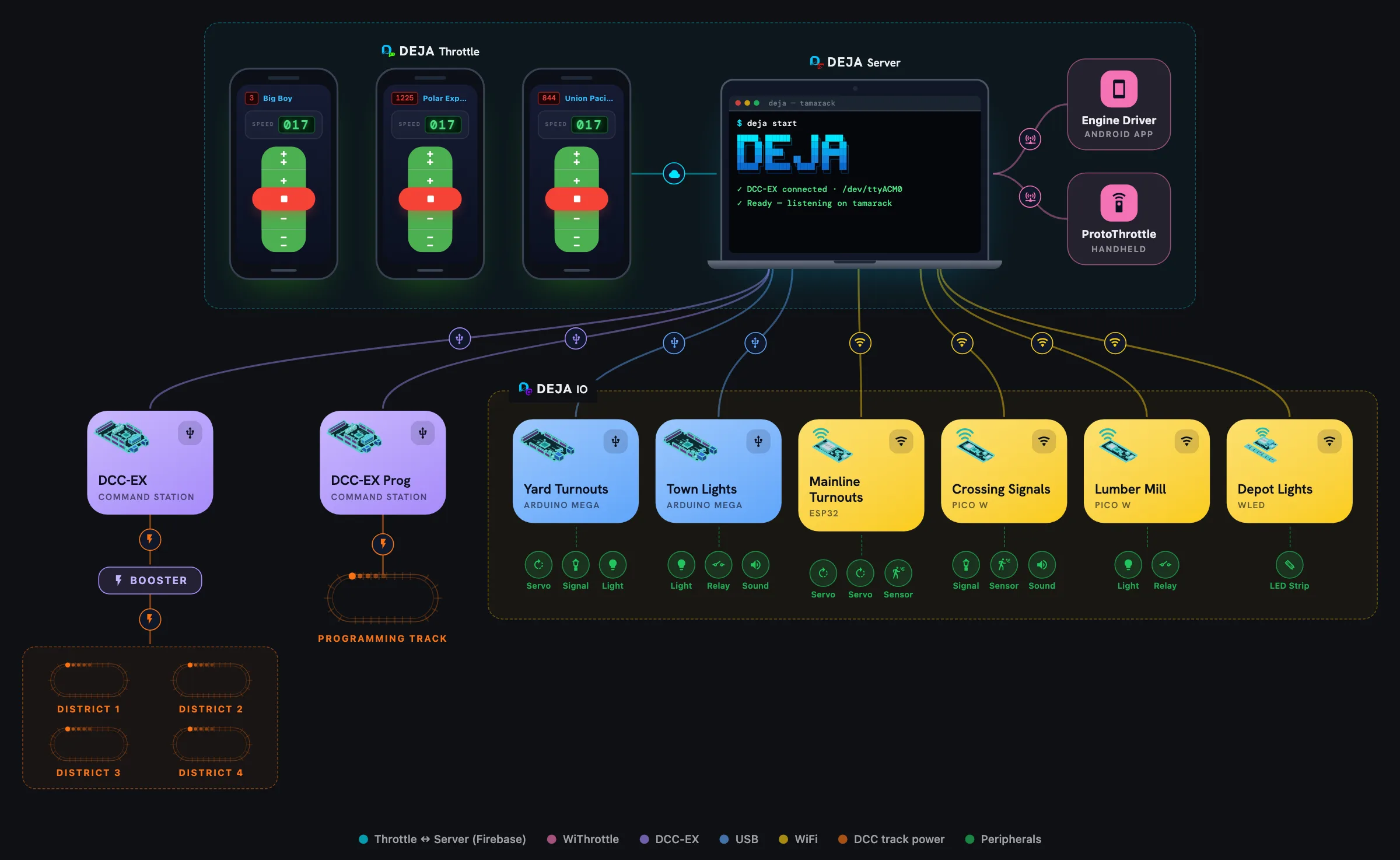The image size is (1400, 860).
Task: Click the Sensor icon under Crossing Signals
Action: pos(1003,565)
